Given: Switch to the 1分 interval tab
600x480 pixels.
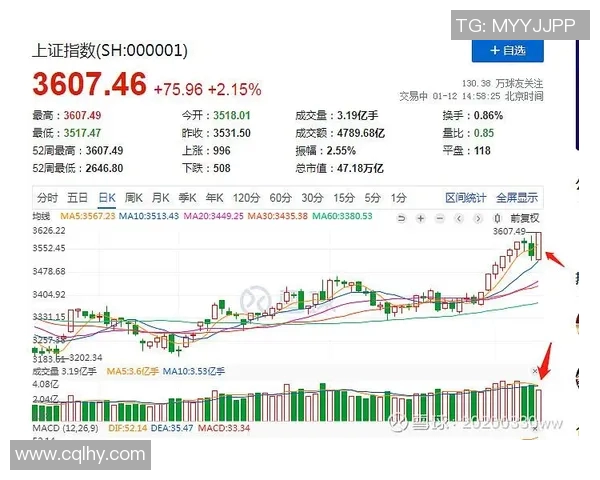Looking at the screenshot, I should coord(398,198).
